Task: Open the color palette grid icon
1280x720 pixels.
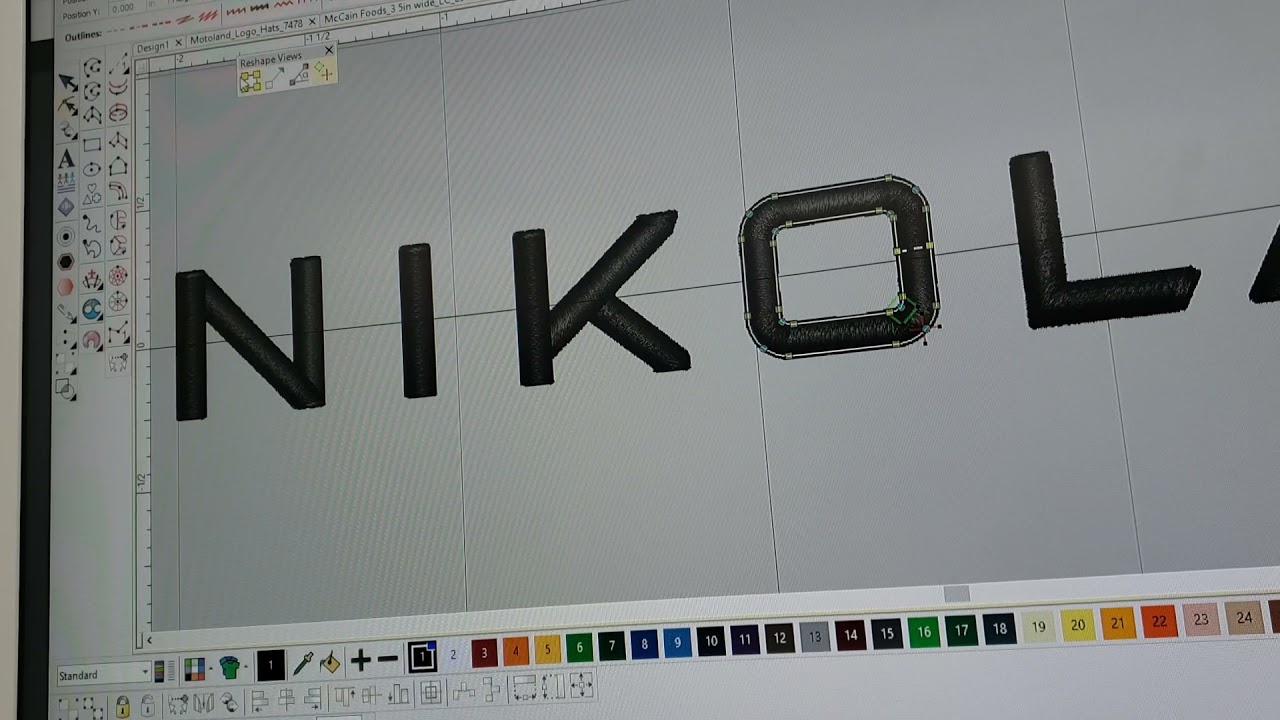Action: pos(195,668)
